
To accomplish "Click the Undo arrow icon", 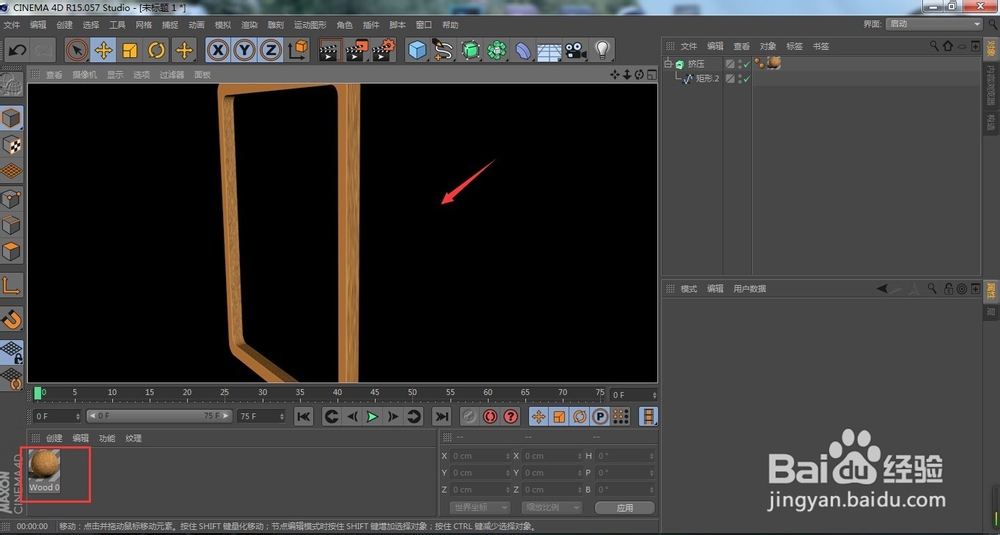I will click(17, 50).
